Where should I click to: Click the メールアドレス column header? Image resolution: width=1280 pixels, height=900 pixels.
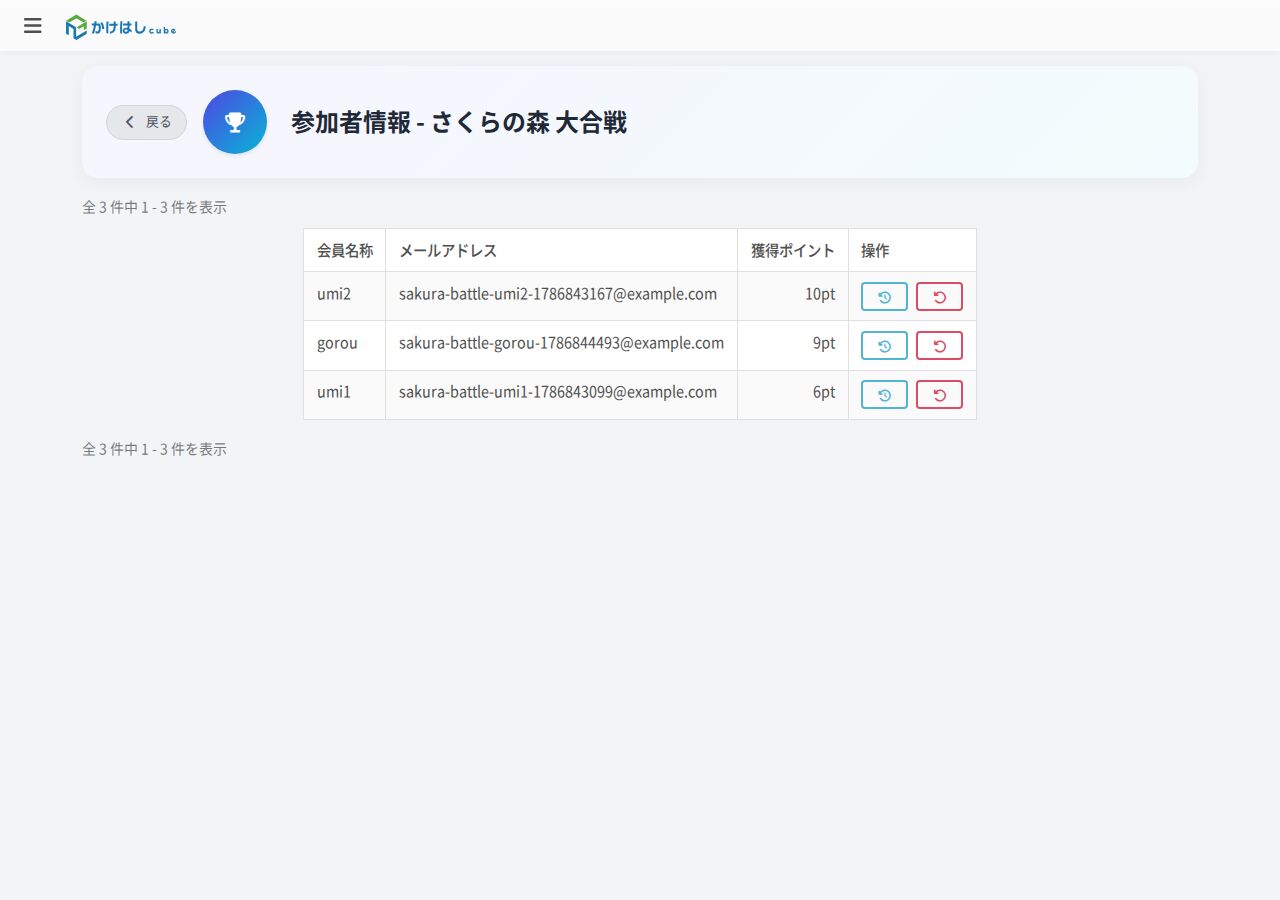(x=561, y=250)
